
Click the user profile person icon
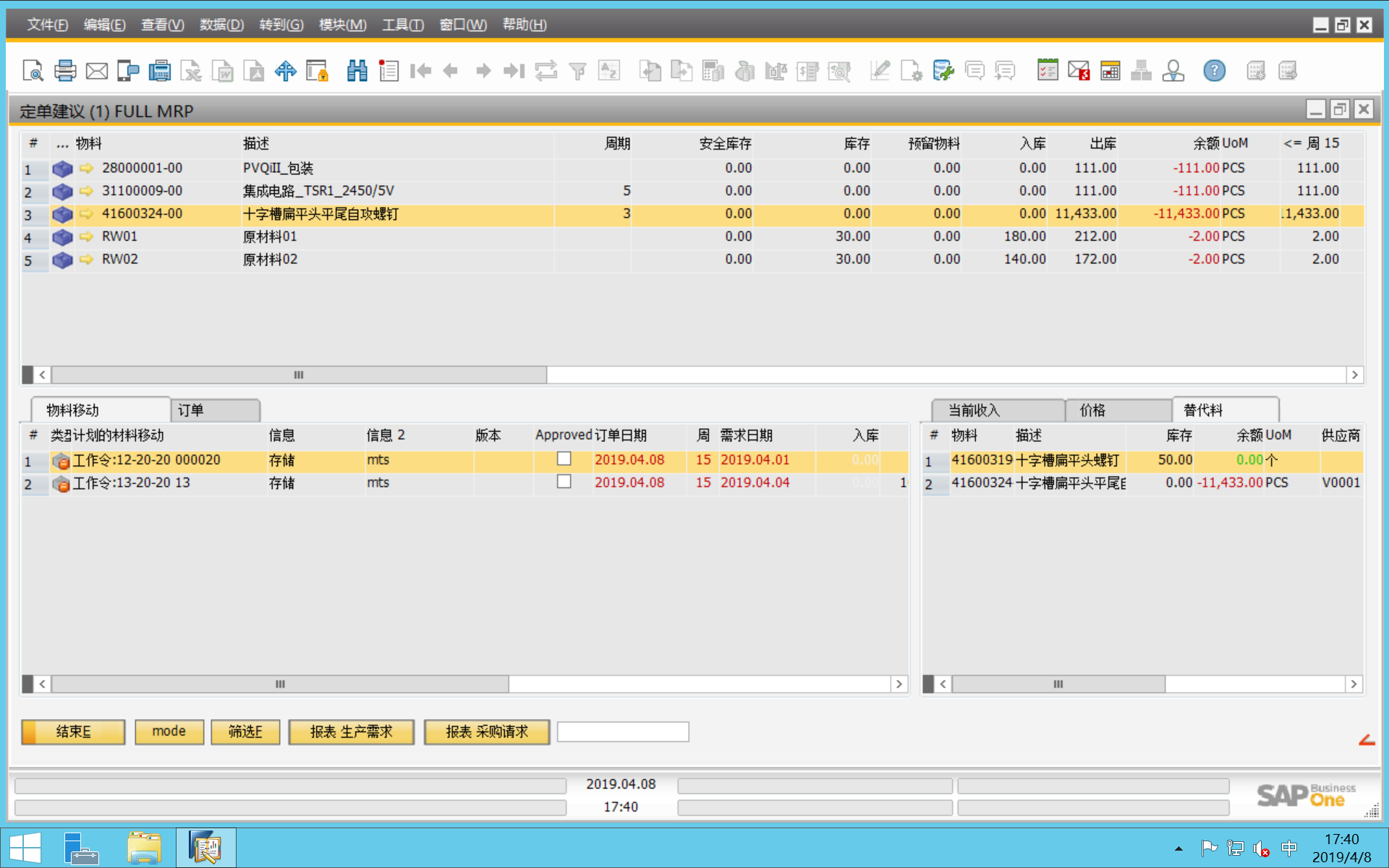[1173, 71]
